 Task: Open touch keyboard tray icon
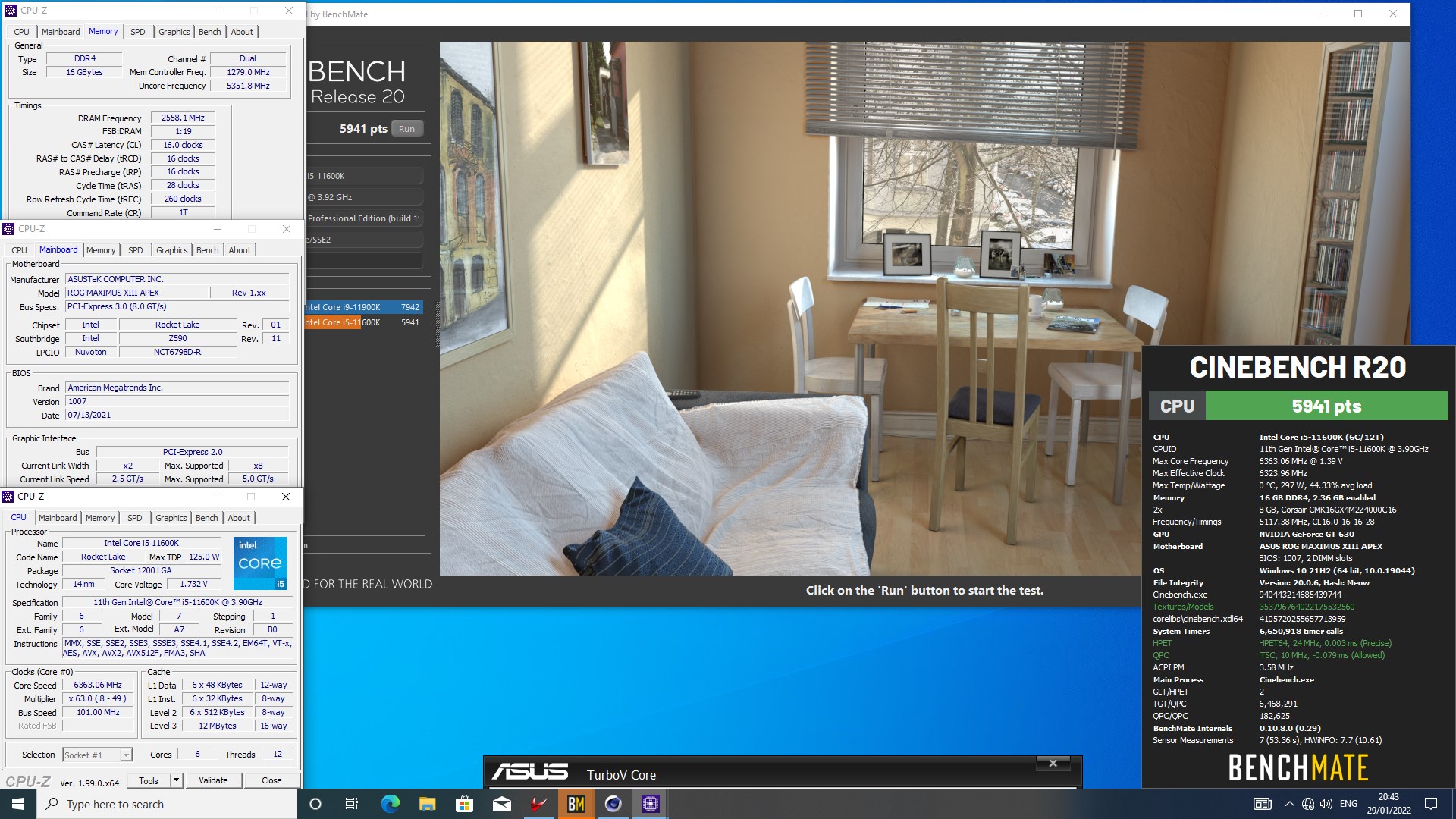coord(1262,804)
